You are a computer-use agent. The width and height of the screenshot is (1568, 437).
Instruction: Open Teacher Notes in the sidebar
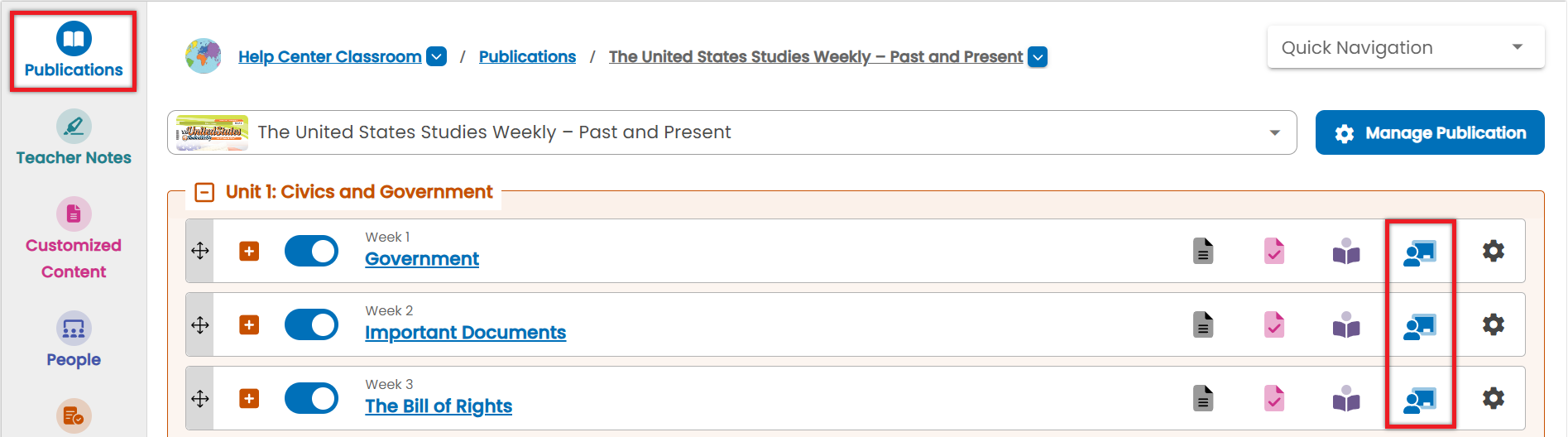click(74, 138)
